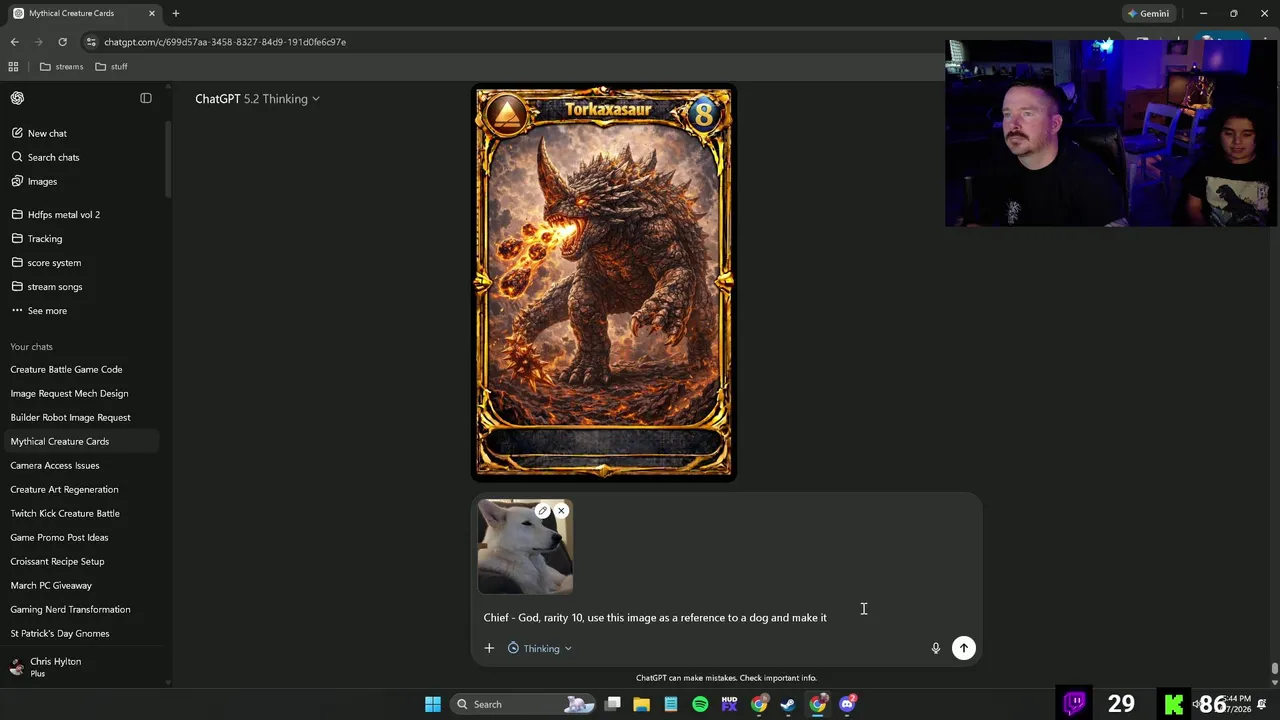Open Image Request Mech Design chat

[x=69, y=393]
